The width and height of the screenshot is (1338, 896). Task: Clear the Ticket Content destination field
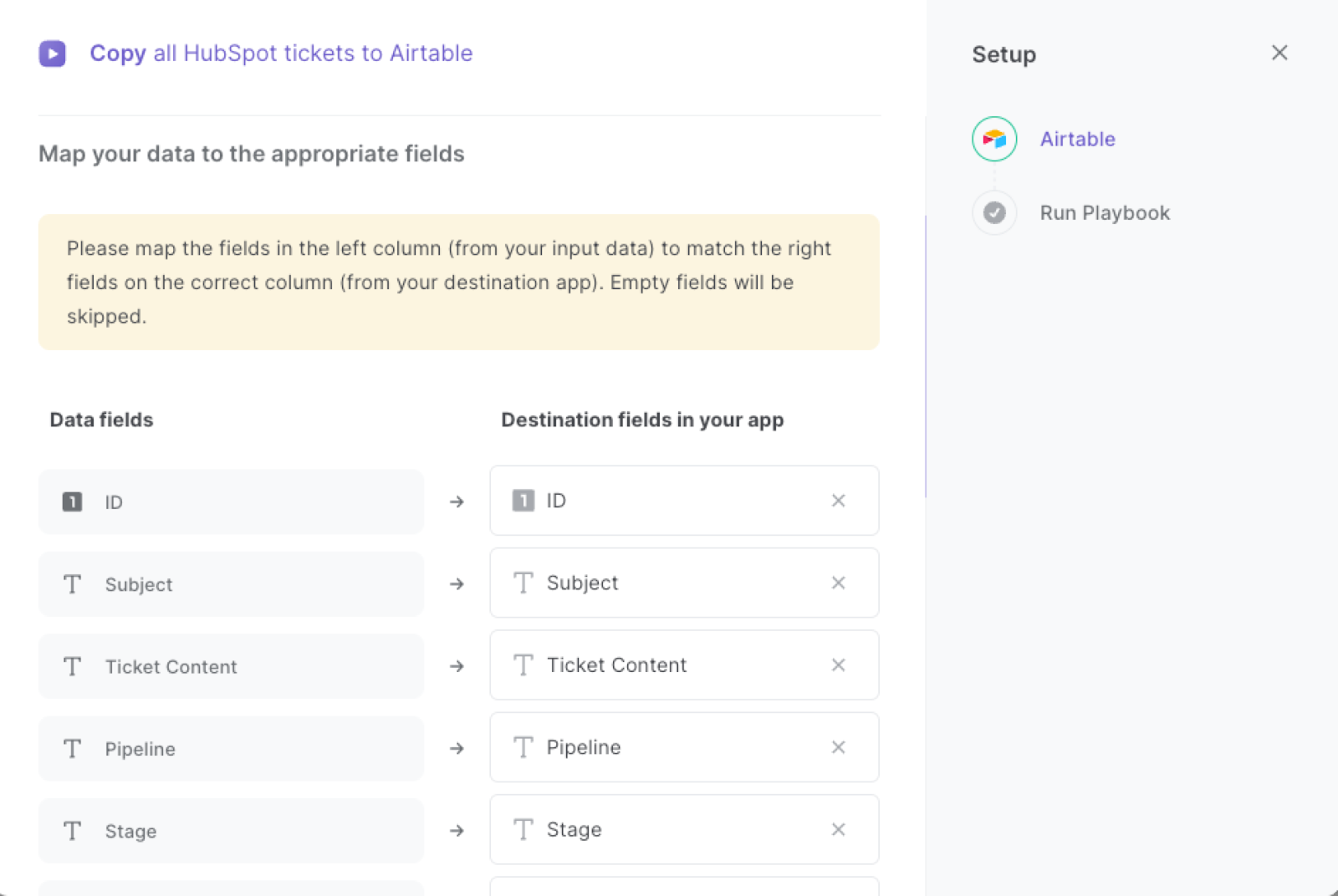(x=838, y=664)
